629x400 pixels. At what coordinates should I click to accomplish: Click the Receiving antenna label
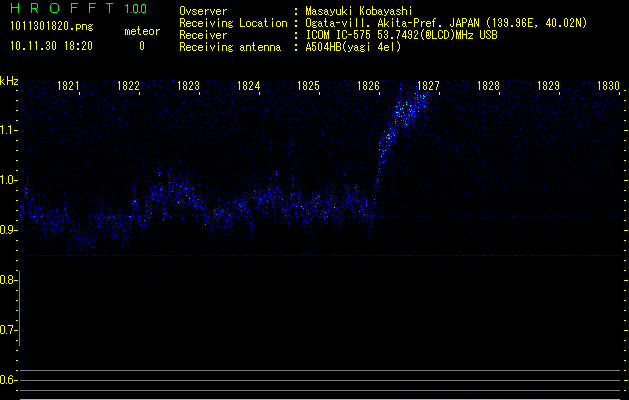230,47
